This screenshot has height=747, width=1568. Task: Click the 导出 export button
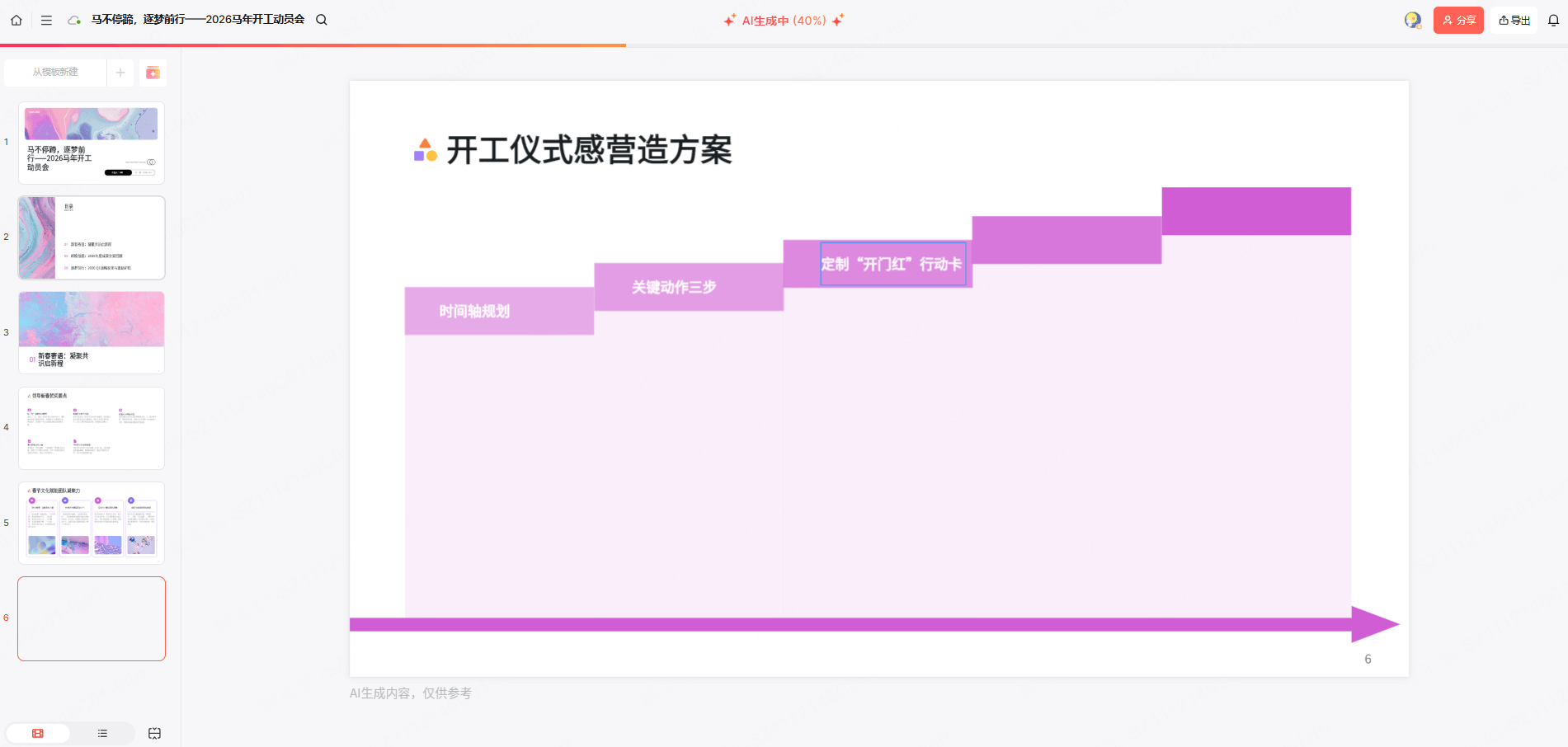[1514, 20]
